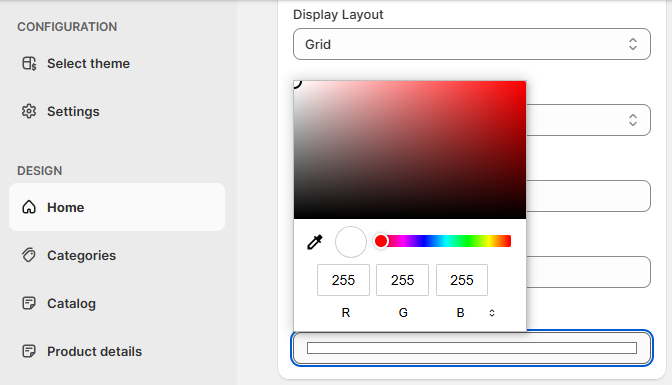Open the dropdown partly hidden behind the color picker
The width and height of the screenshot is (672, 385).
(x=588, y=120)
